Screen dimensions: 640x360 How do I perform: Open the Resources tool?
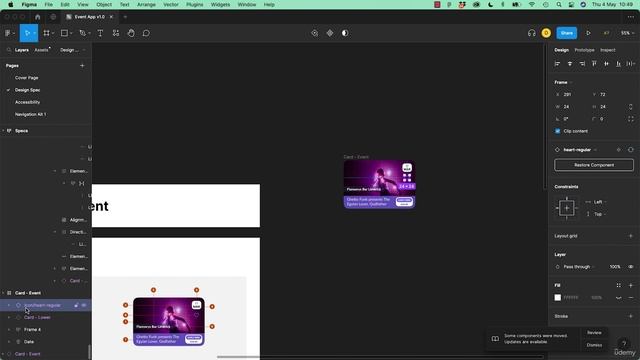pyautogui.click(x=116, y=33)
